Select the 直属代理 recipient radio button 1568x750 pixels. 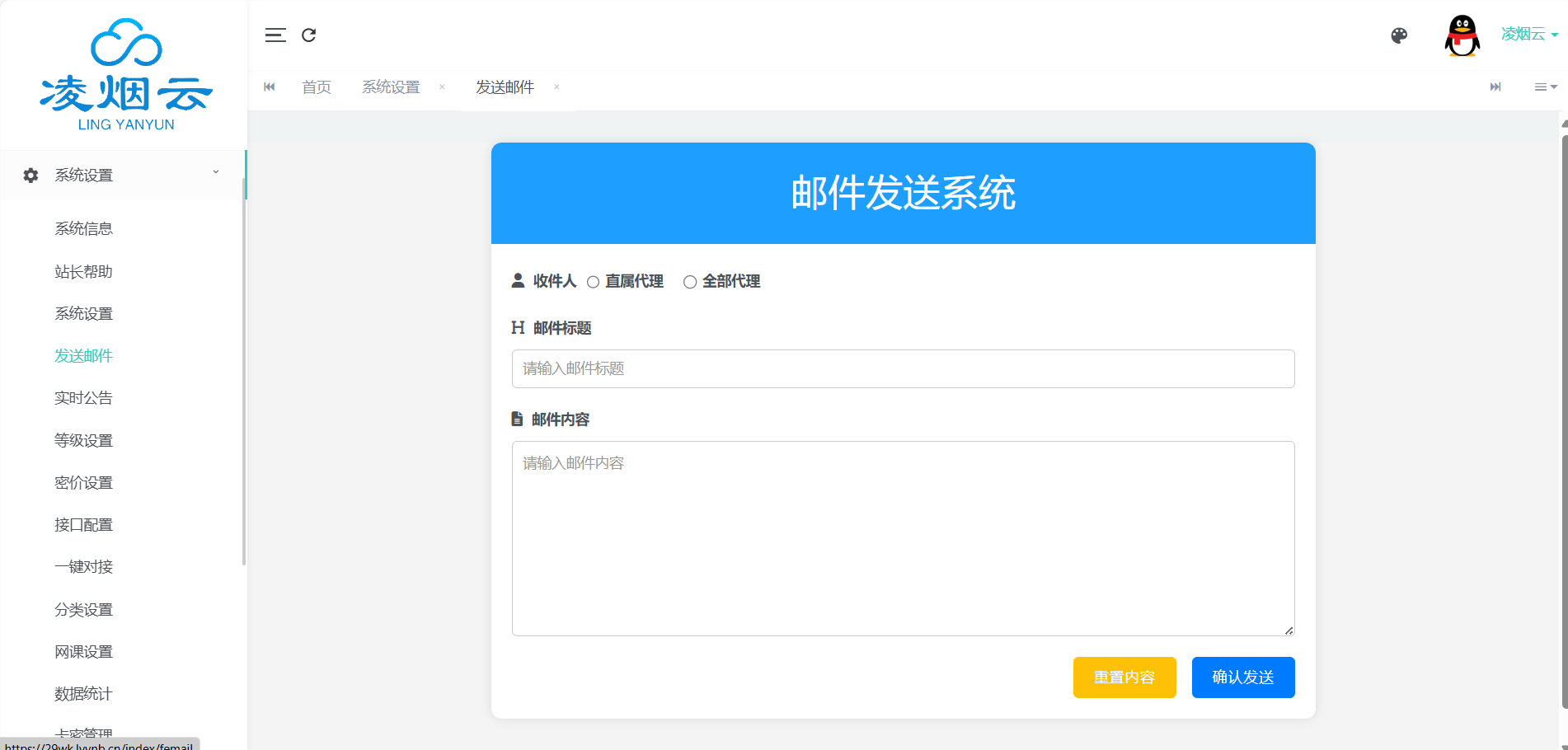tap(593, 283)
